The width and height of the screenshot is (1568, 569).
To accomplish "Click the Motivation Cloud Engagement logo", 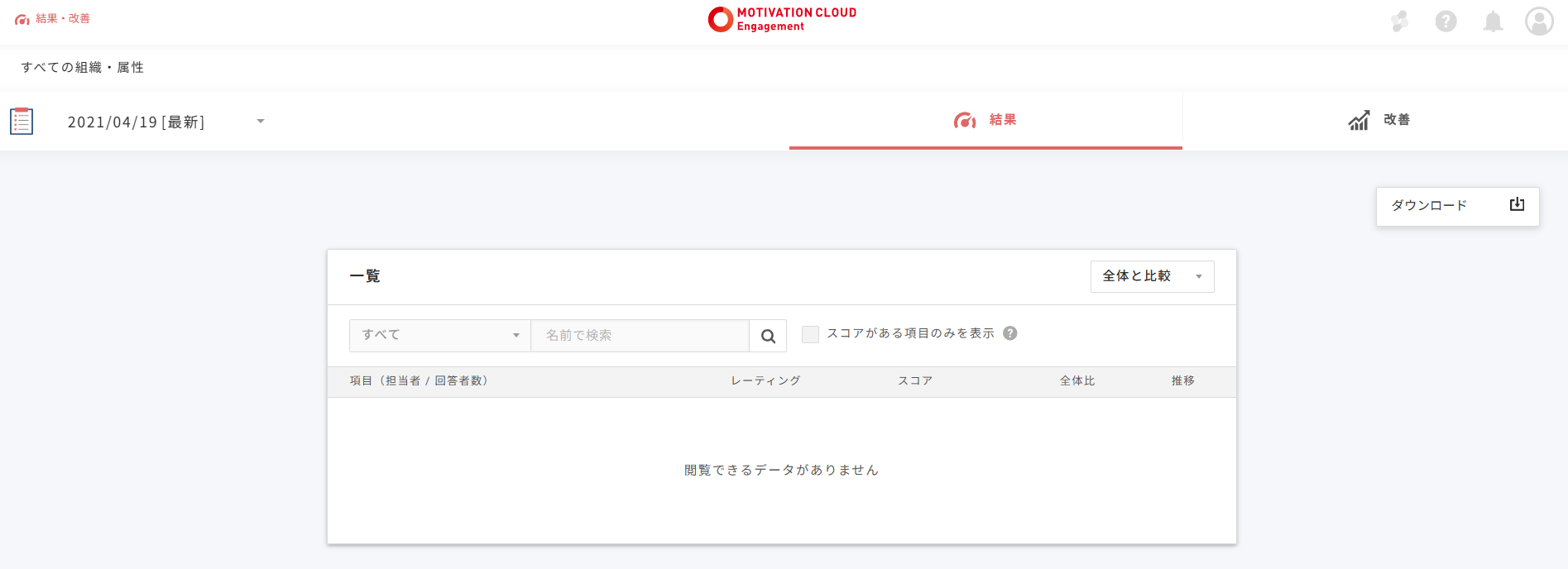I will pos(782,20).
